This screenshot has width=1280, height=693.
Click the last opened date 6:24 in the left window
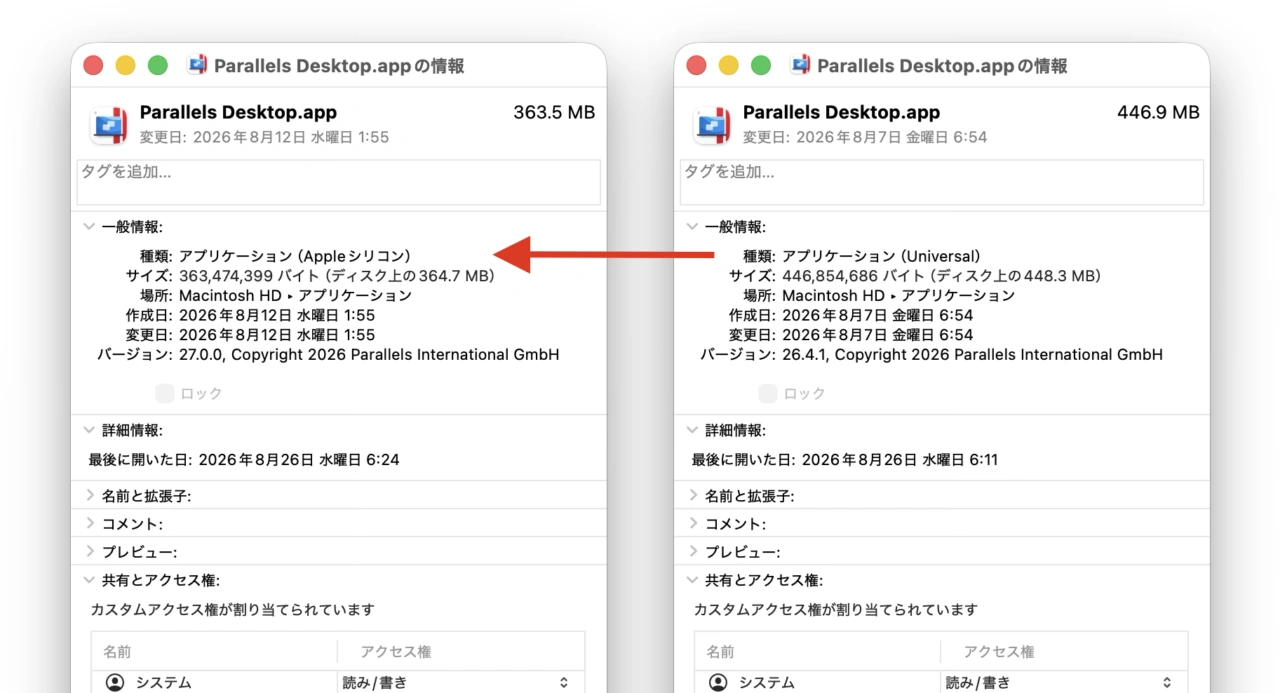point(299,460)
